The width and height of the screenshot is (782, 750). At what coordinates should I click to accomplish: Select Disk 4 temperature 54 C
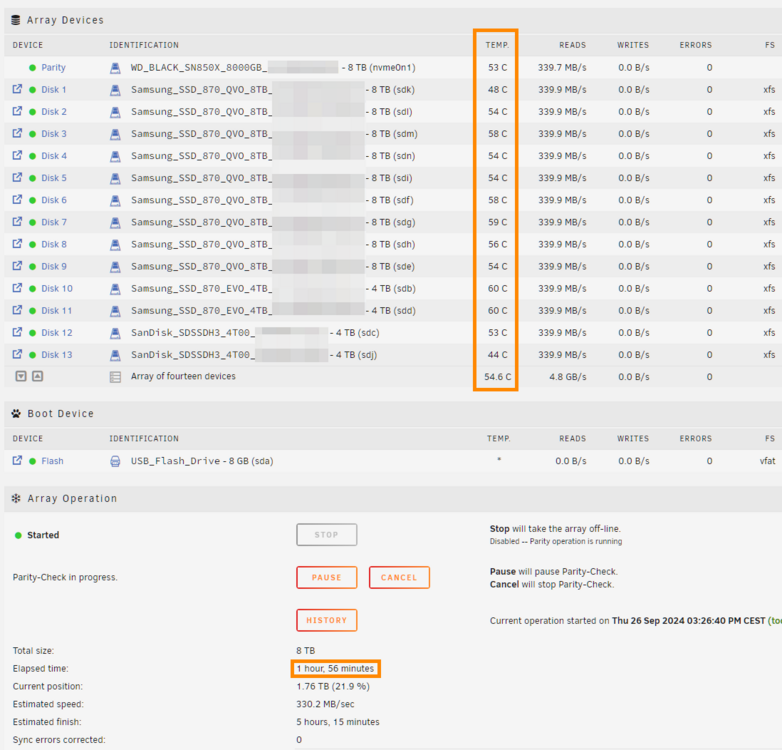pos(498,156)
